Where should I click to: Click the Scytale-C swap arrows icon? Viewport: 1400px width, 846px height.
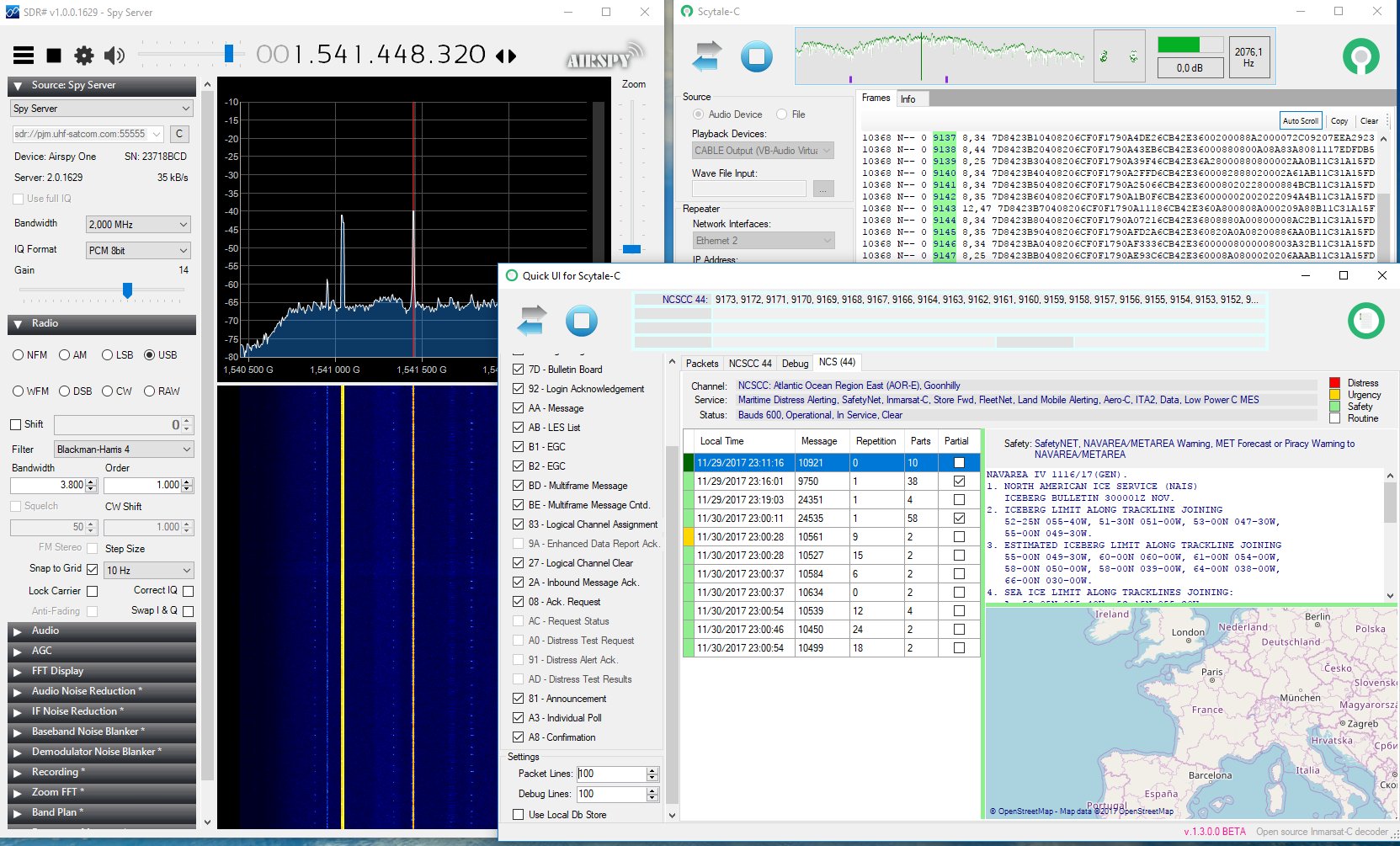[x=707, y=56]
